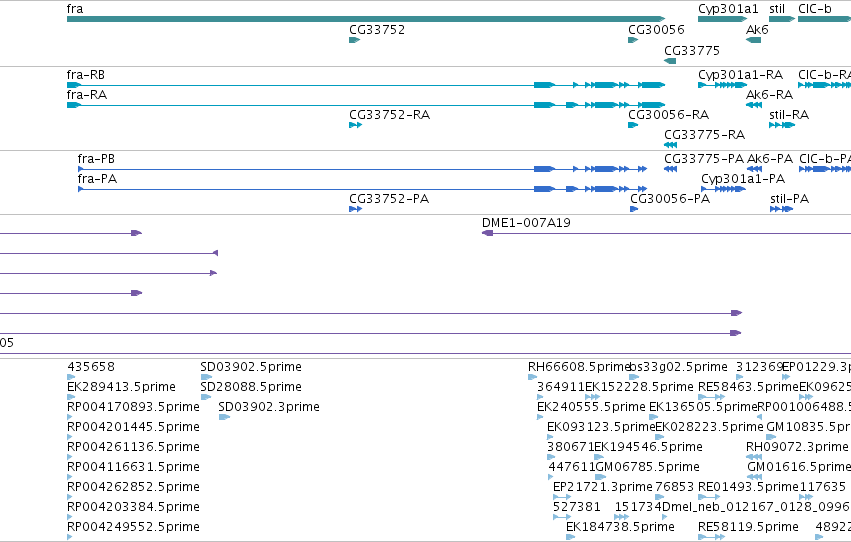Select the 435658 feature label
Screen dimensions: 851x542
(x=91, y=367)
